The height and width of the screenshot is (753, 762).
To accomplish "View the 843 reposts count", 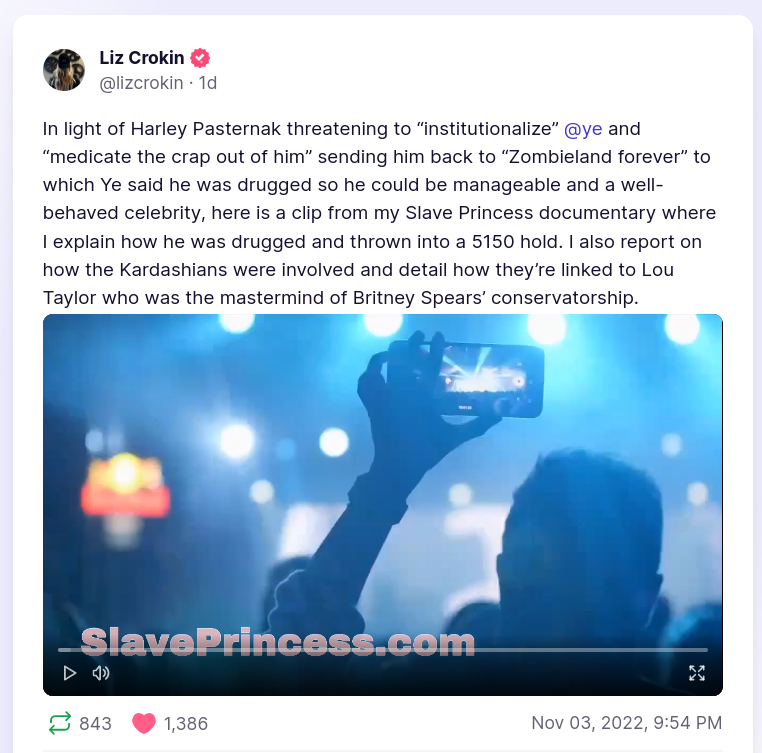I will click(x=95, y=723).
